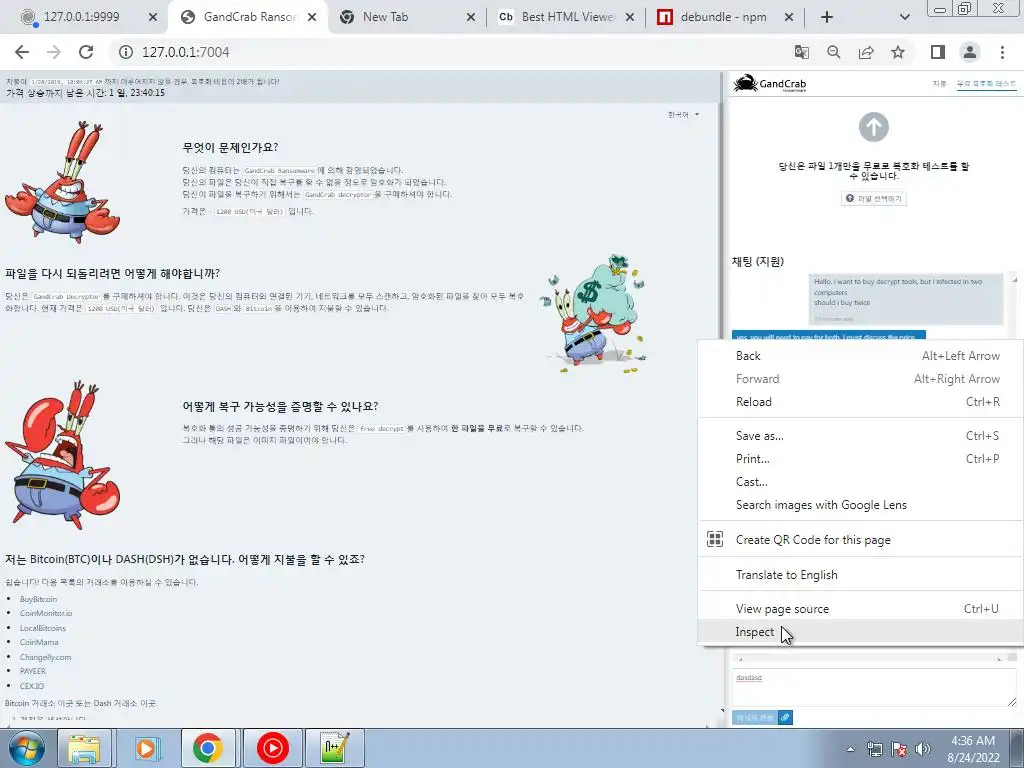Choose Save as... in the context menu
Screen dimensions: 1024x768
(861, 436)
